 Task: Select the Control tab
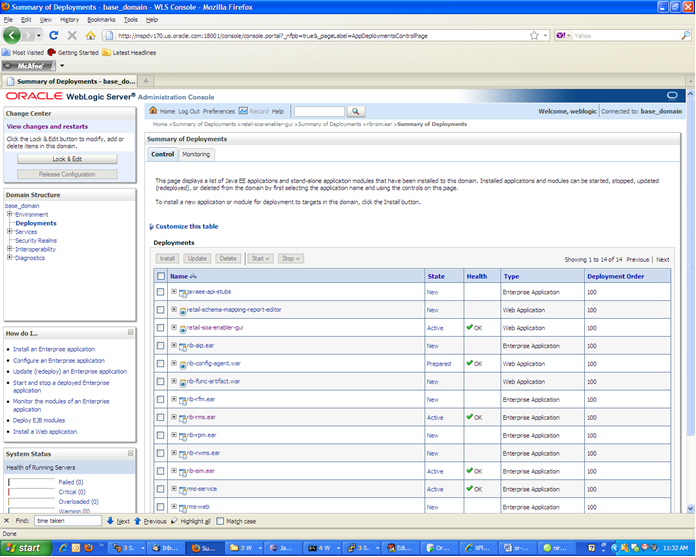coord(162,154)
